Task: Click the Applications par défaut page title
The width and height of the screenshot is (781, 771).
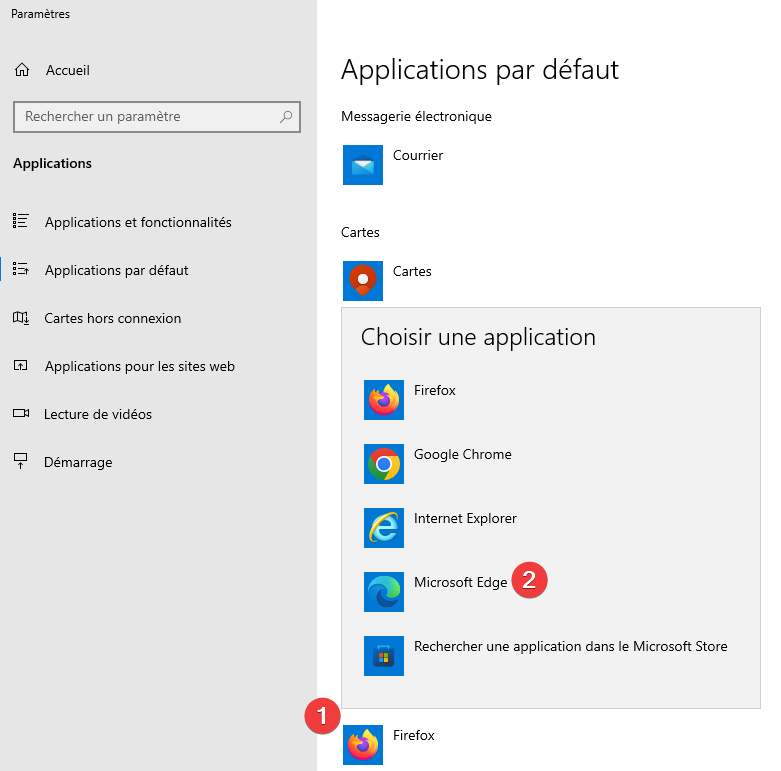Action: click(480, 69)
